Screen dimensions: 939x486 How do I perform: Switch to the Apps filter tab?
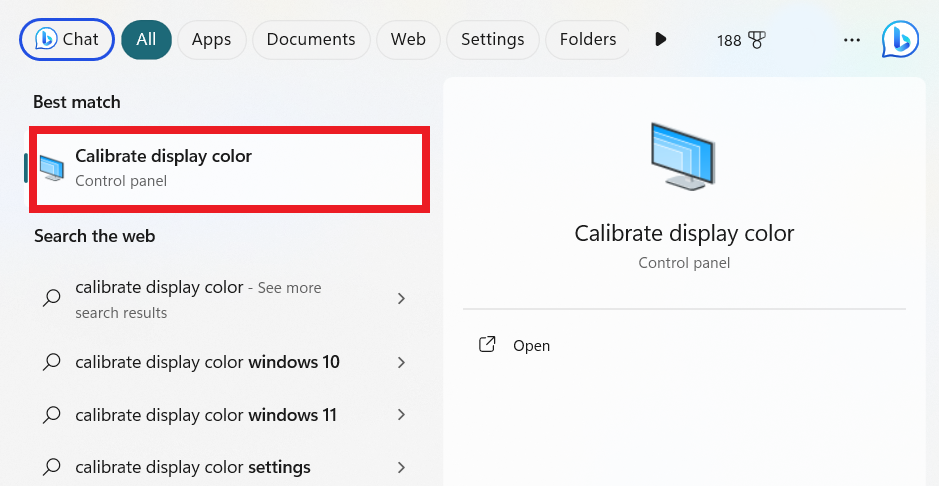[x=211, y=40]
